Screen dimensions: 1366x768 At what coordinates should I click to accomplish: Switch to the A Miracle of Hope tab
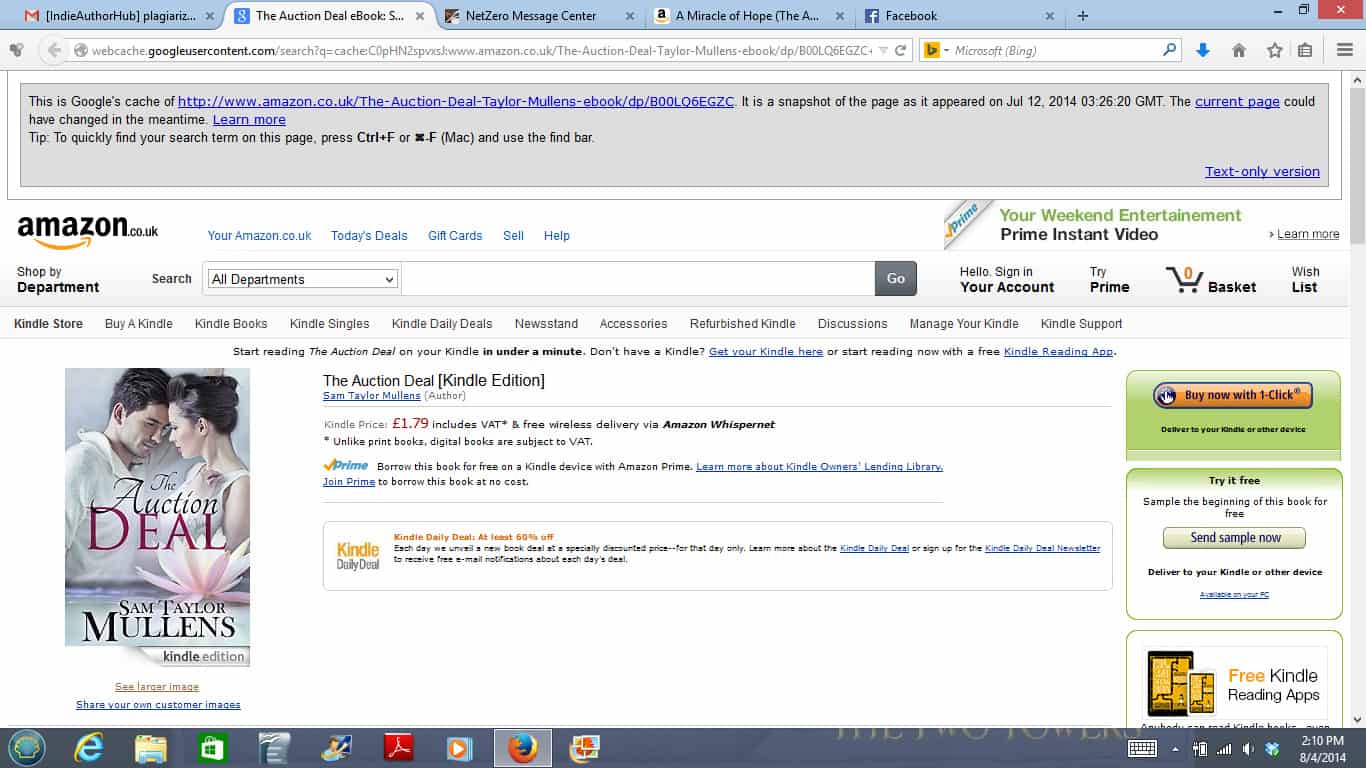[x=750, y=15]
